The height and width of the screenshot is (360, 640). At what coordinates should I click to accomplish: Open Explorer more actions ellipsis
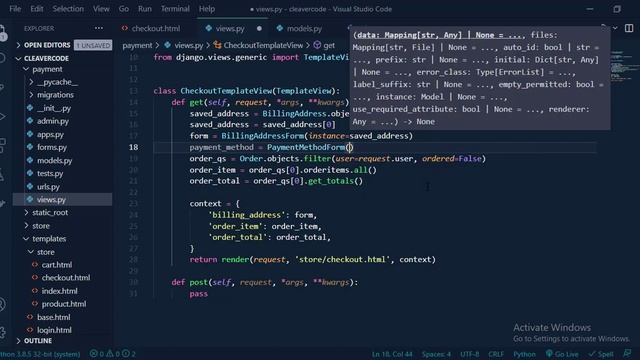pyautogui.click(x=99, y=28)
